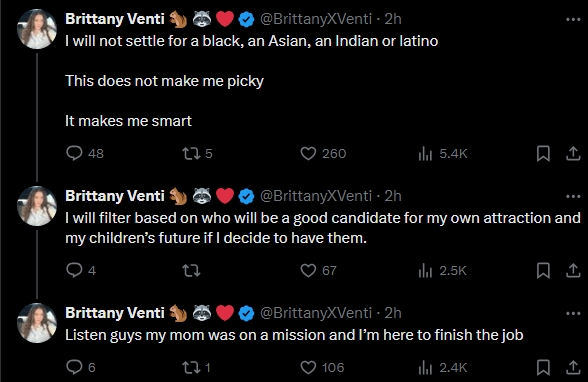This screenshot has width=588, height=382.
Task: Open the 2h timestamp on second tweet
Action: coord(393,196)
